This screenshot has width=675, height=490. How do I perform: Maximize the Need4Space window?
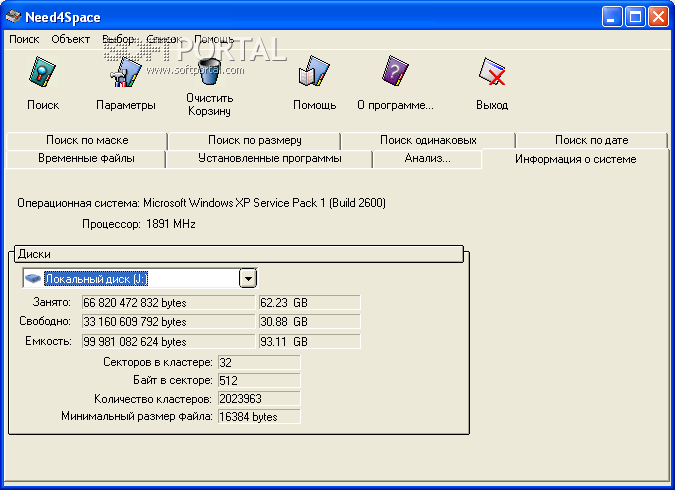635,17
